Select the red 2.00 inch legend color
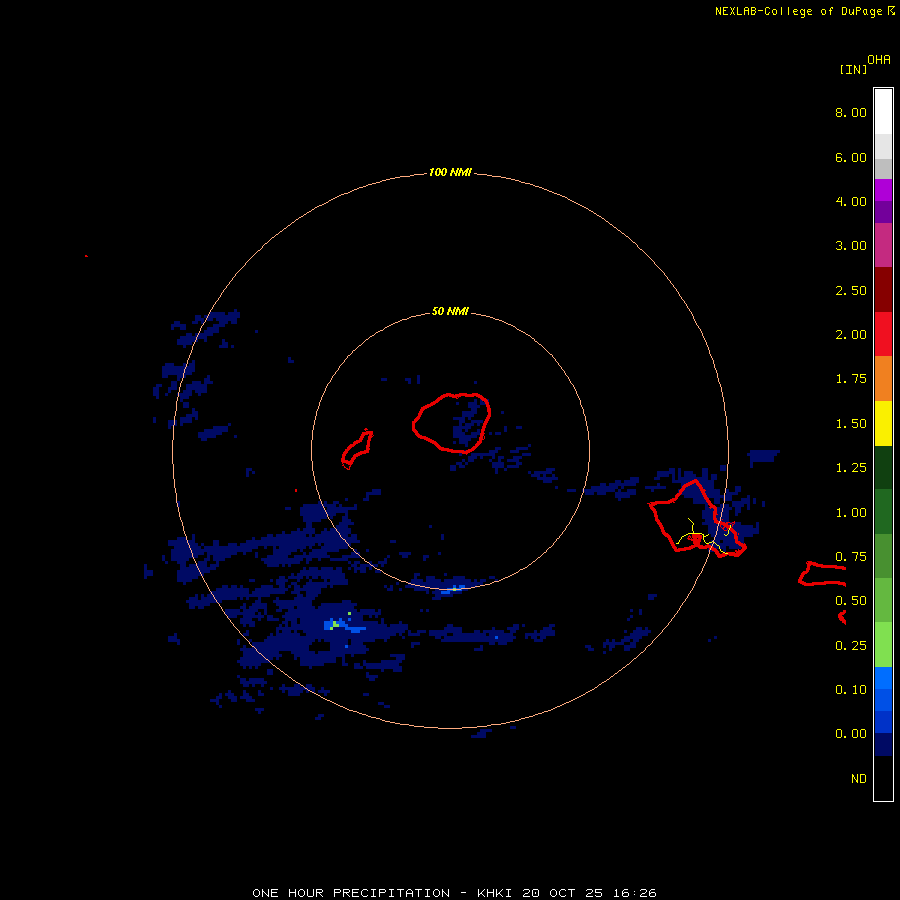This screenshot has height=900, width=900. (x=883, y=334)
